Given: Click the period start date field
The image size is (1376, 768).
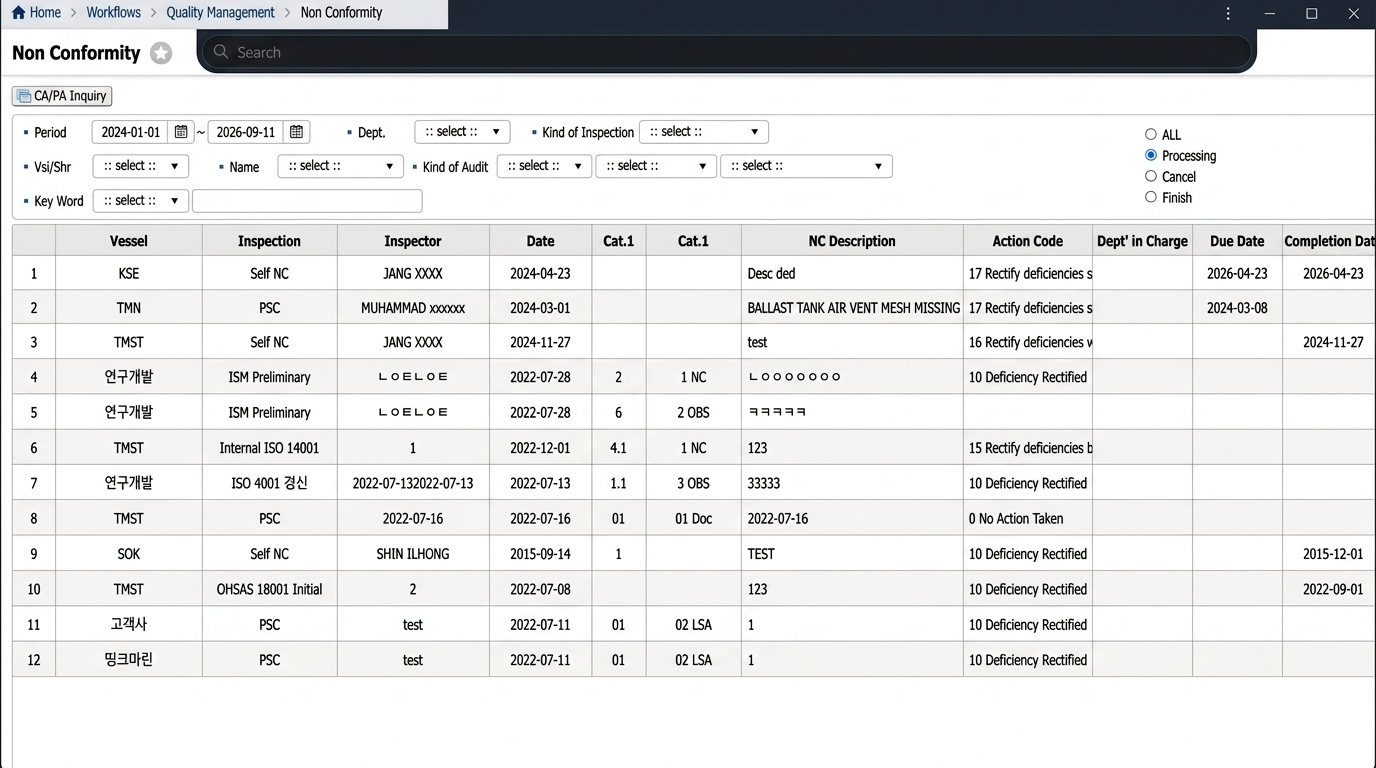Looking at the screenshot, I should pos(131,132).
